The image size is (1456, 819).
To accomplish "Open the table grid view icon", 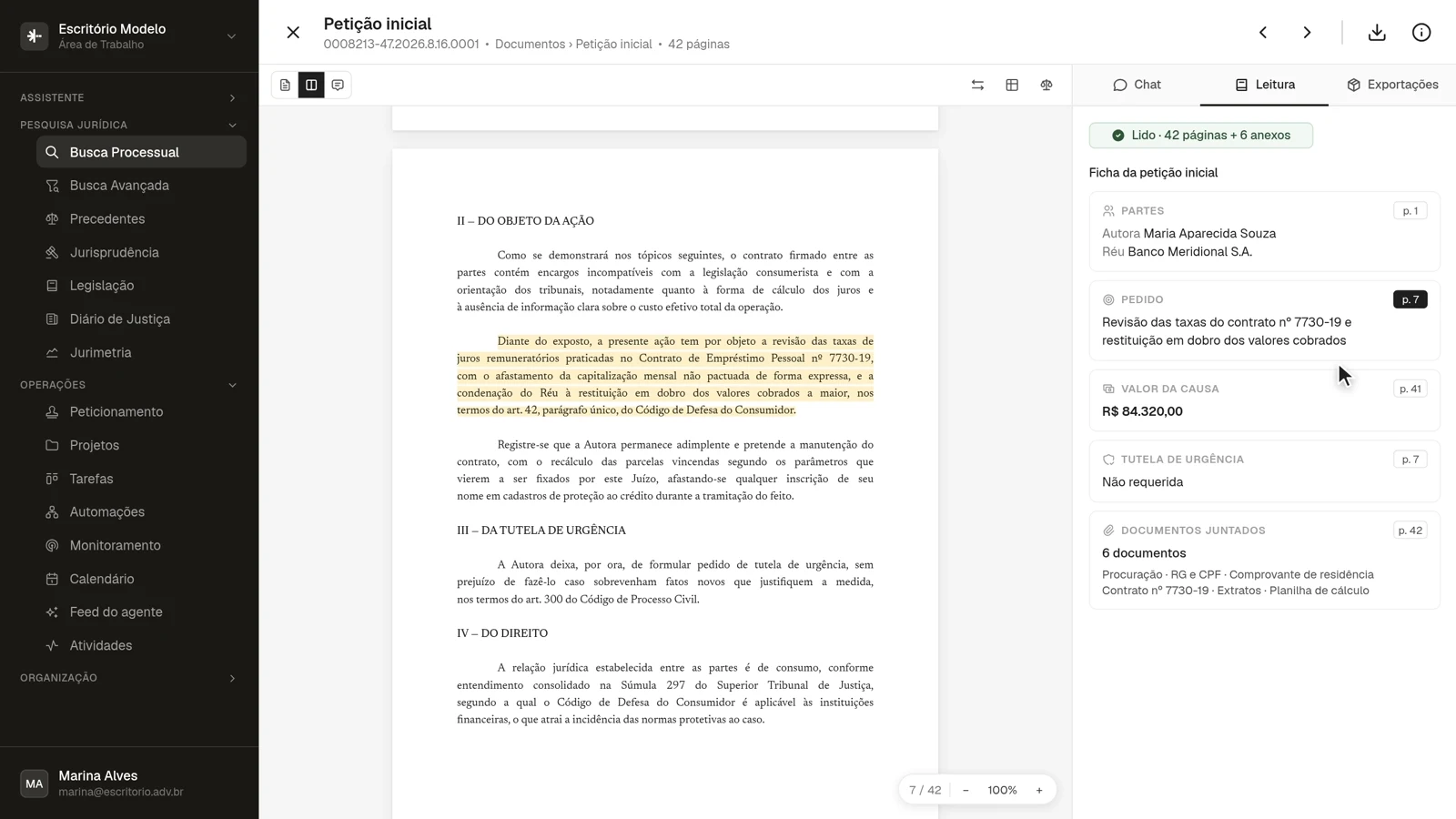I will (x=1012, y=85).
